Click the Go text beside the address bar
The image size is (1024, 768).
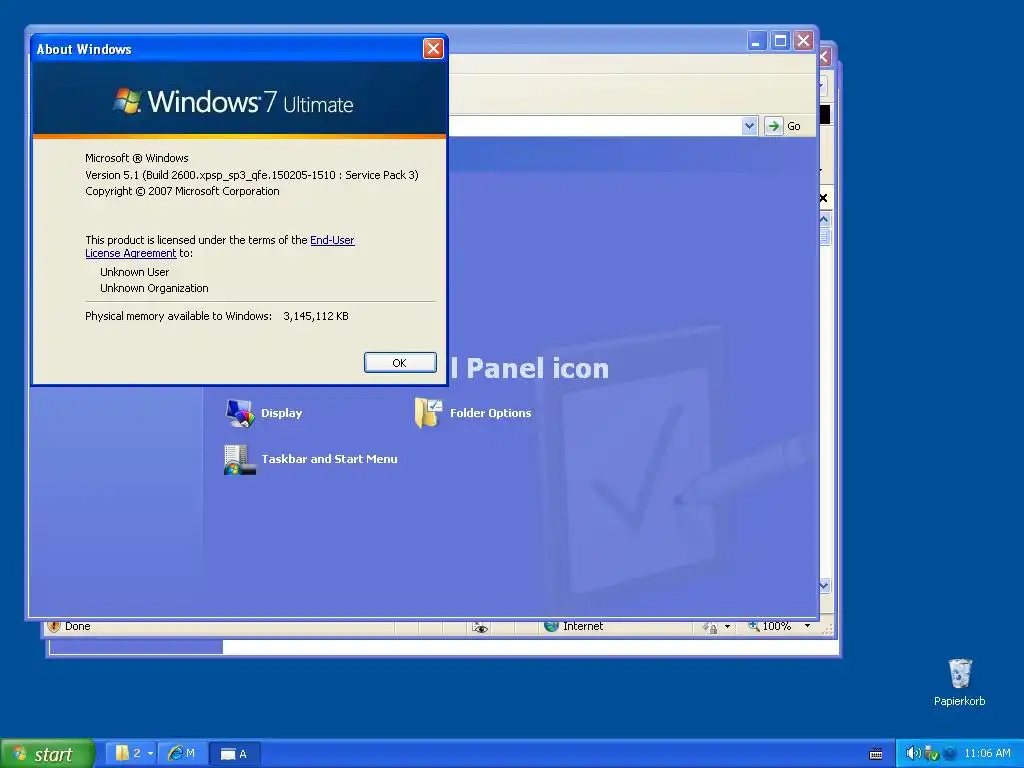[793, 126]
